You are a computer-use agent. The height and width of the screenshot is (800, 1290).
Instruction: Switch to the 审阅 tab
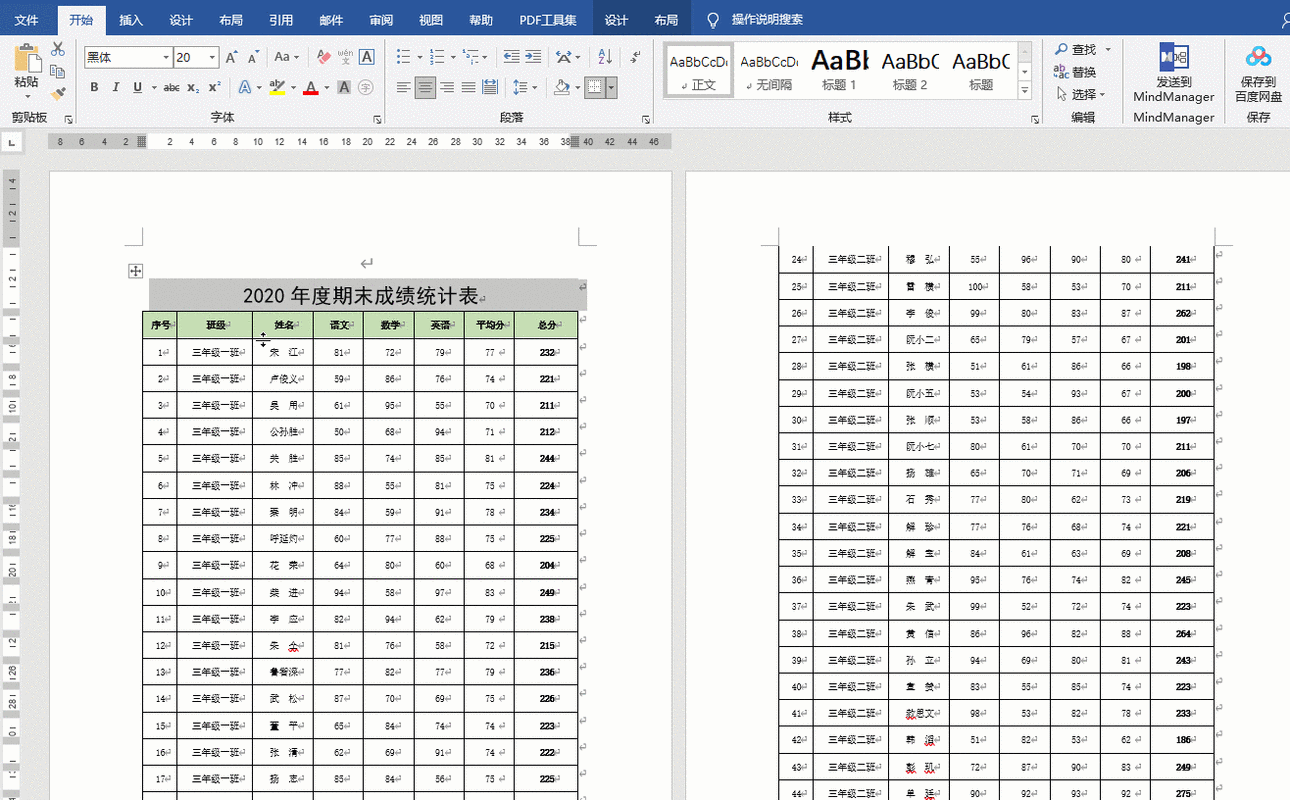(381, 20)
